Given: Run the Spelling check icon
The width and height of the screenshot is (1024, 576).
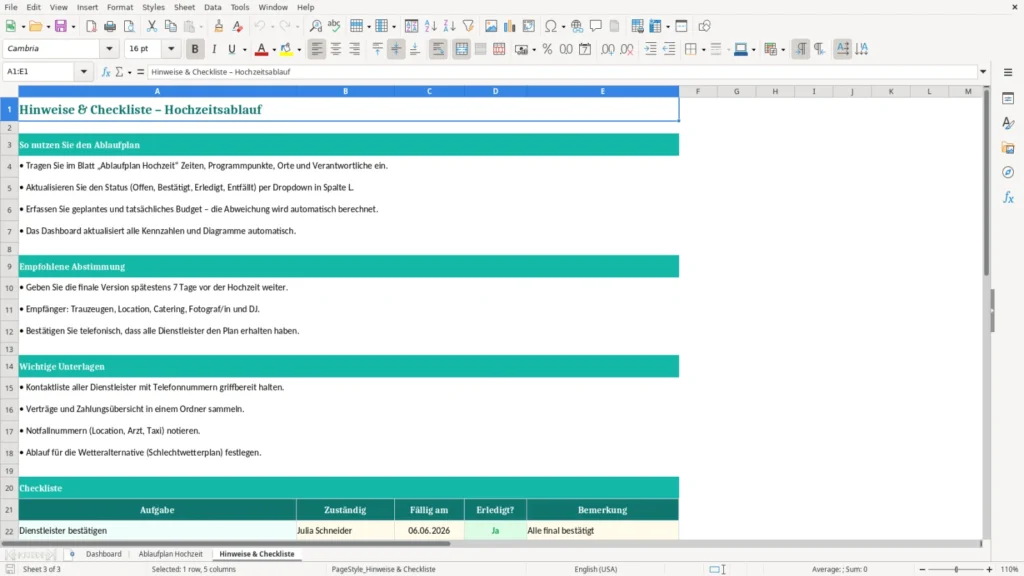Looking at the screenshot, I should click(334, 26).
